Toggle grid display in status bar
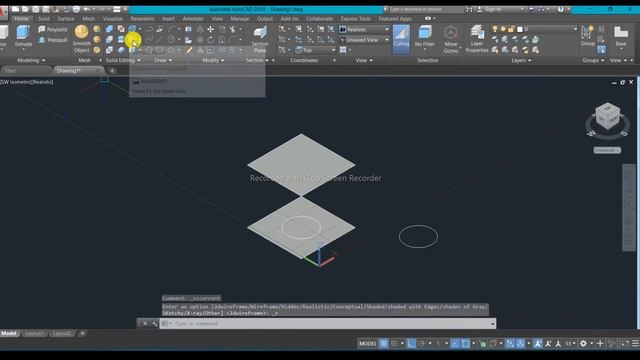This screenshot has height=360, width=640. point(384,344)
